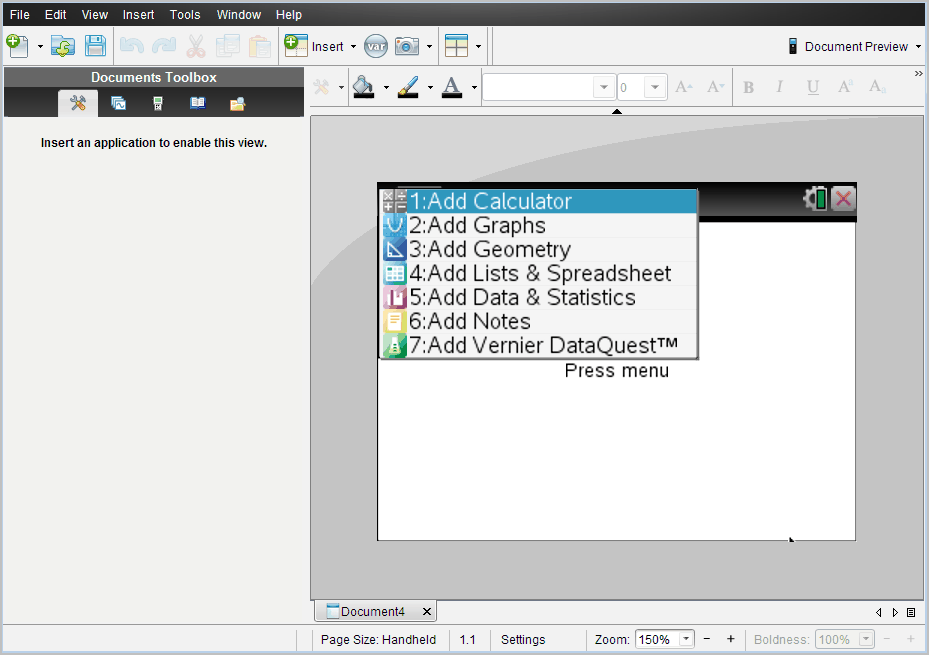The image size is (929, 655).
Task: Open an existing document via folder icon
Action: [x=63, y=46]
